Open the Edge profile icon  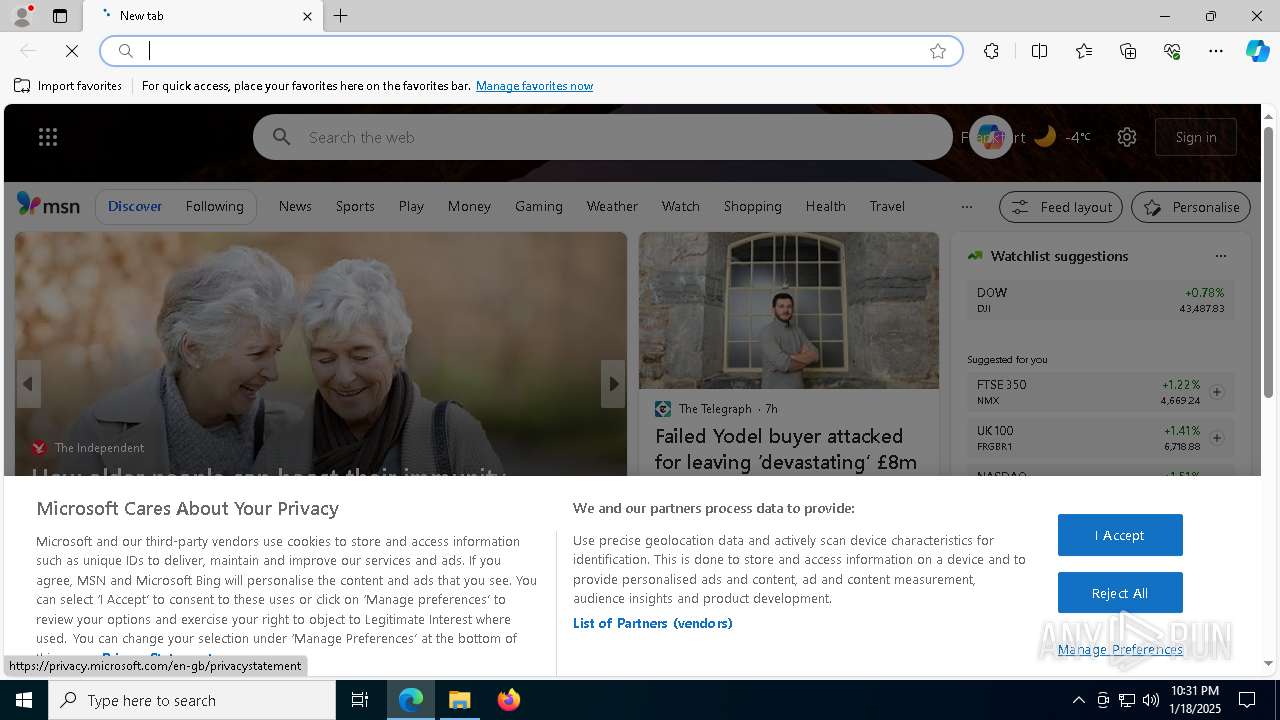click(21, 16)
